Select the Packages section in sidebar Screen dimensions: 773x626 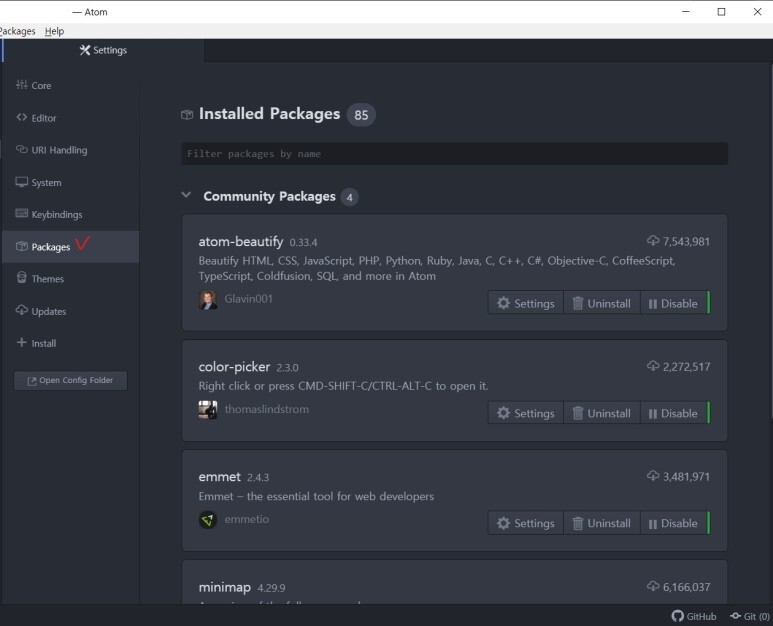point(70,246)
